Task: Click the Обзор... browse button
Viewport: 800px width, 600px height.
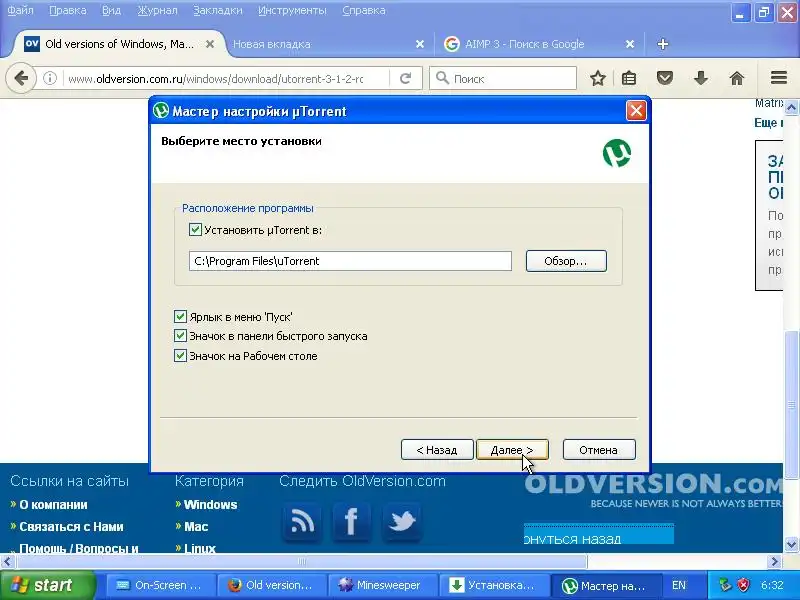Action: coord(566,261)
